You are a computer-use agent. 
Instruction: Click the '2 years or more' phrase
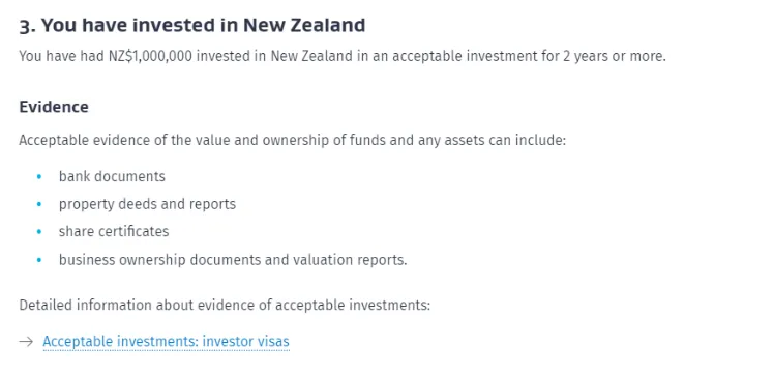614,56
